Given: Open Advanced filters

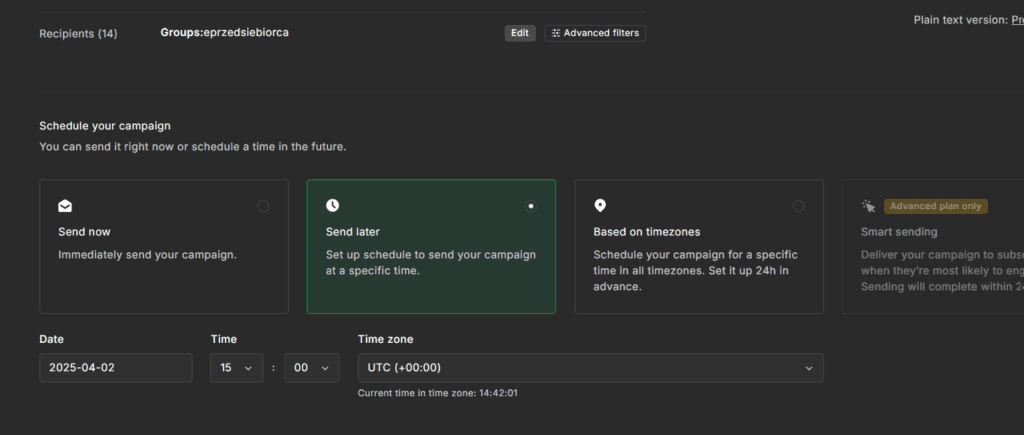Looking at the screenshot, I should tap(595, 33).
